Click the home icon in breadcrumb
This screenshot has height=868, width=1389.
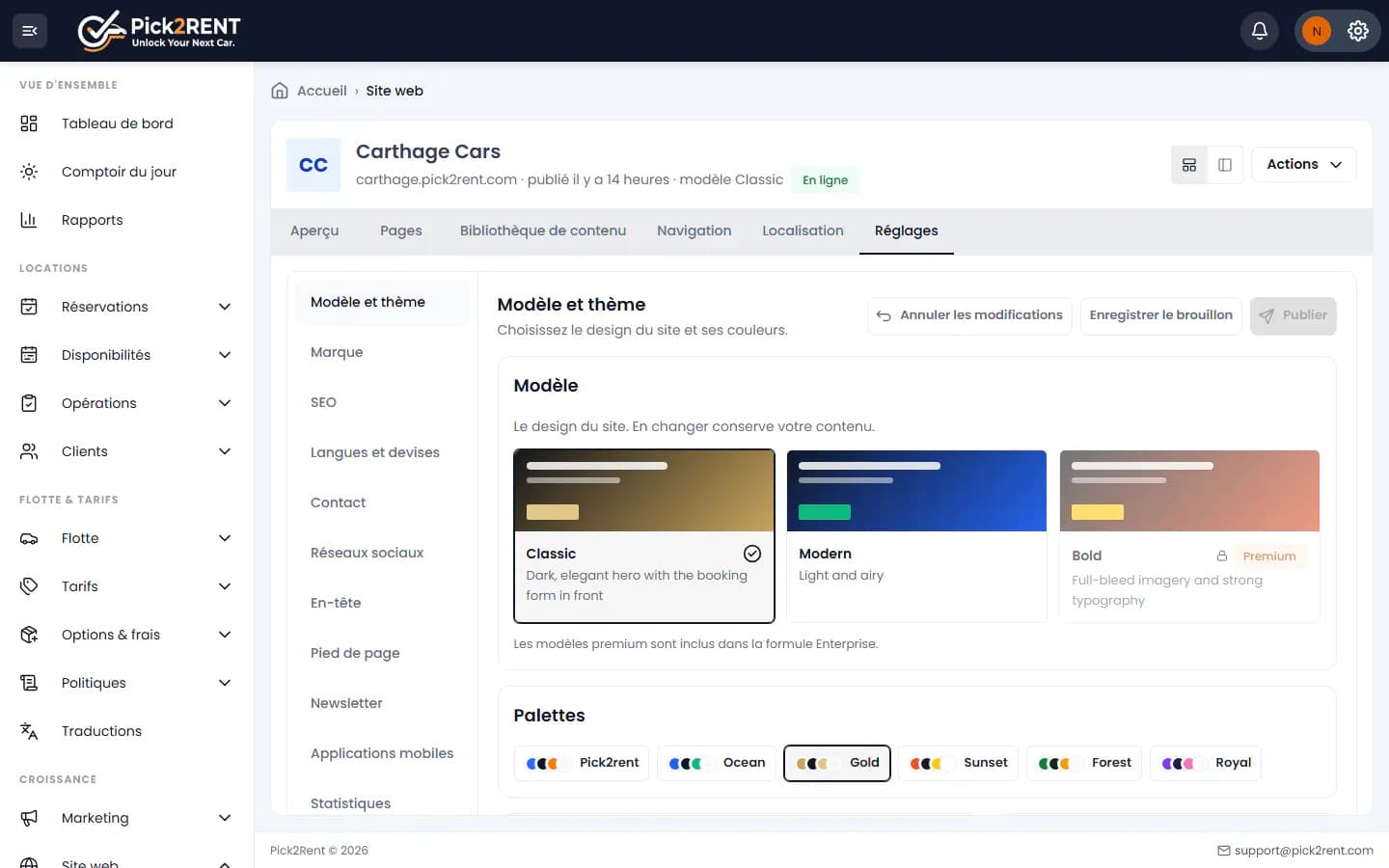coord(280,91)
